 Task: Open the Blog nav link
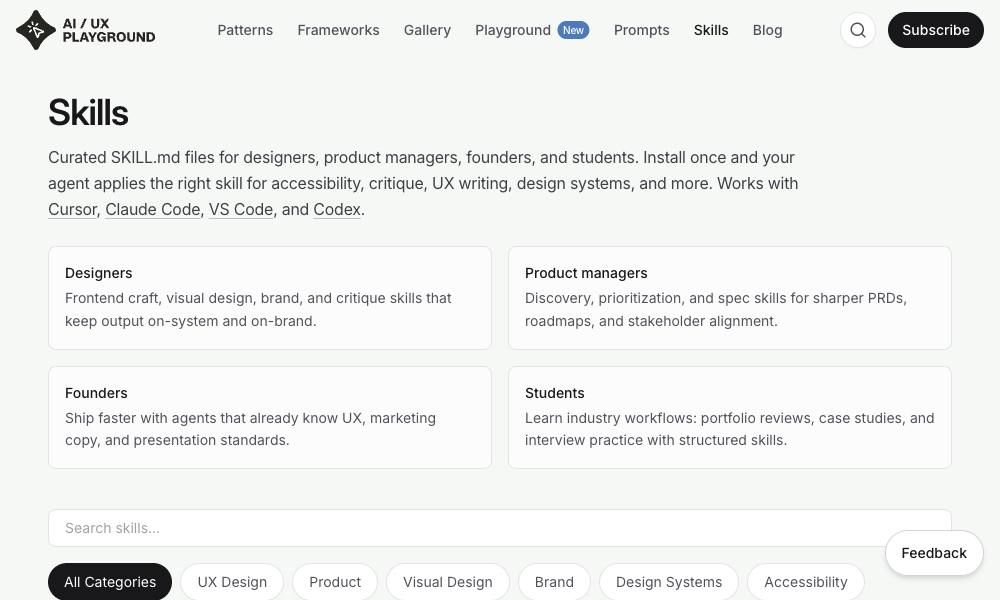(767, 30)
